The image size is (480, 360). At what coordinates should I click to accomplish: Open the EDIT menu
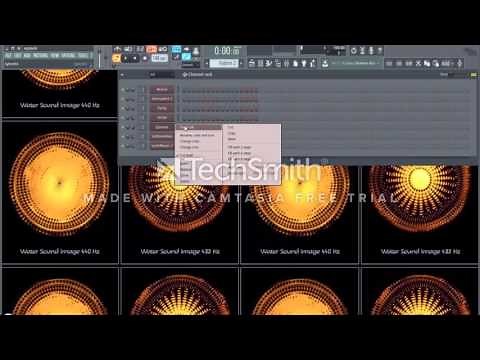coord(18,56)
